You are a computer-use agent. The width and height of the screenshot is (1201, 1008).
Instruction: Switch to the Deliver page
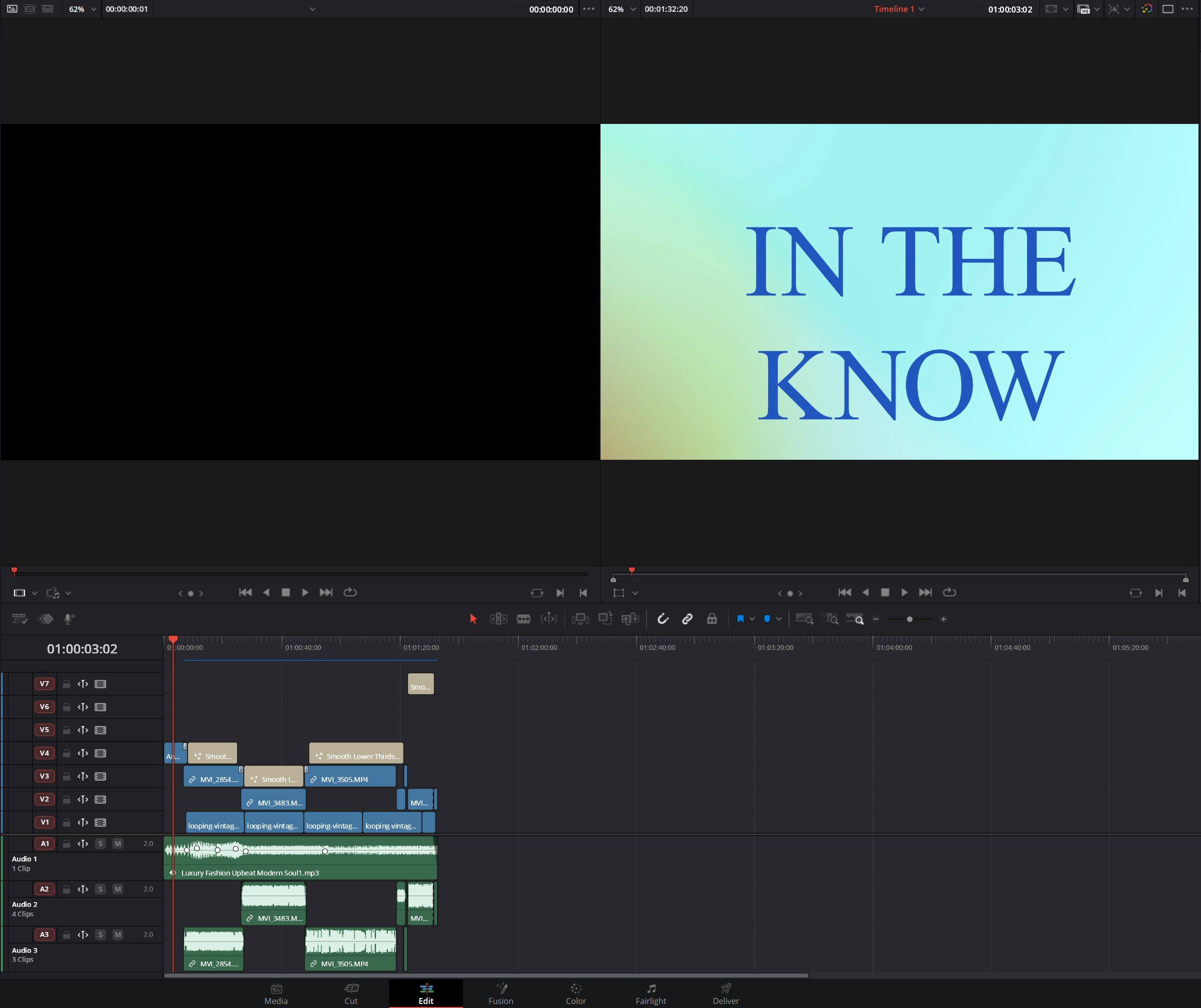[725, 995]
